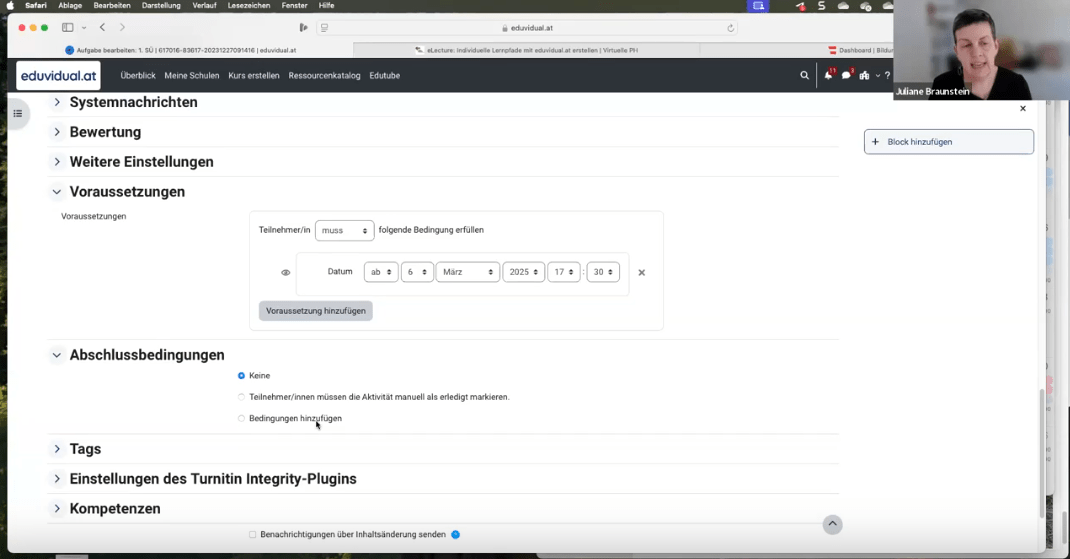The height and width of the screenshot is (559, 1070).
Task: Click the search magnifier icon in navbar
Action: pyautogui.click(x=804, y=75)
